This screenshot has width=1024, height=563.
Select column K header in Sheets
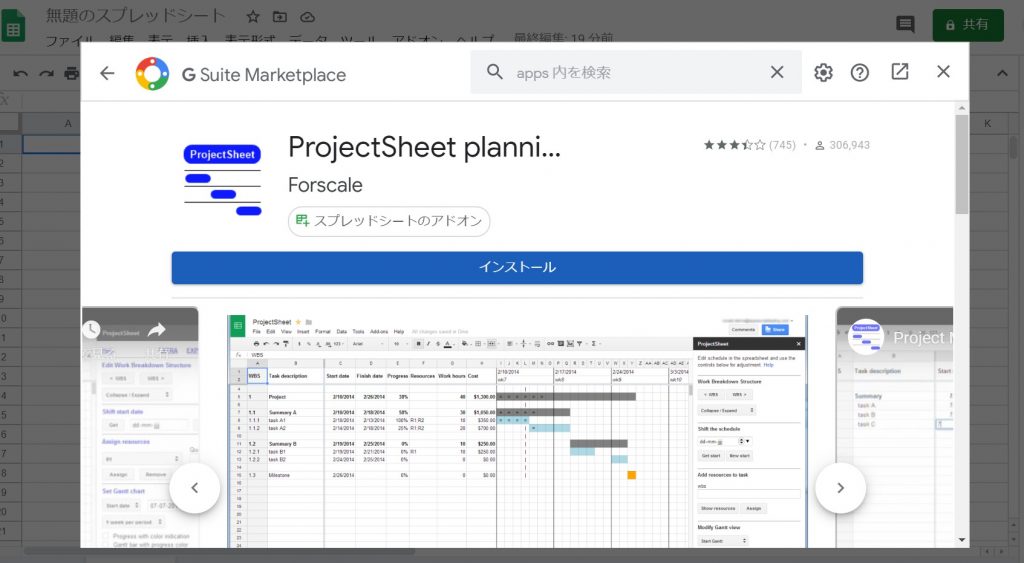click(x=987, y=123)
